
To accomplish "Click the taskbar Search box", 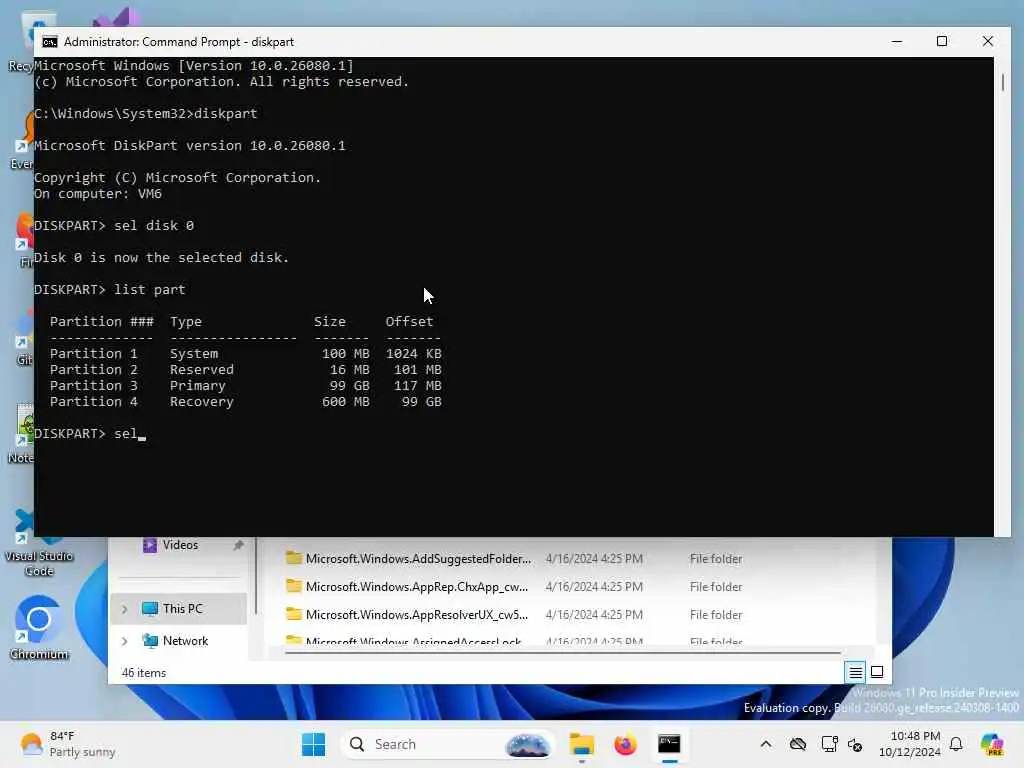I will click(x=447, y=744).
